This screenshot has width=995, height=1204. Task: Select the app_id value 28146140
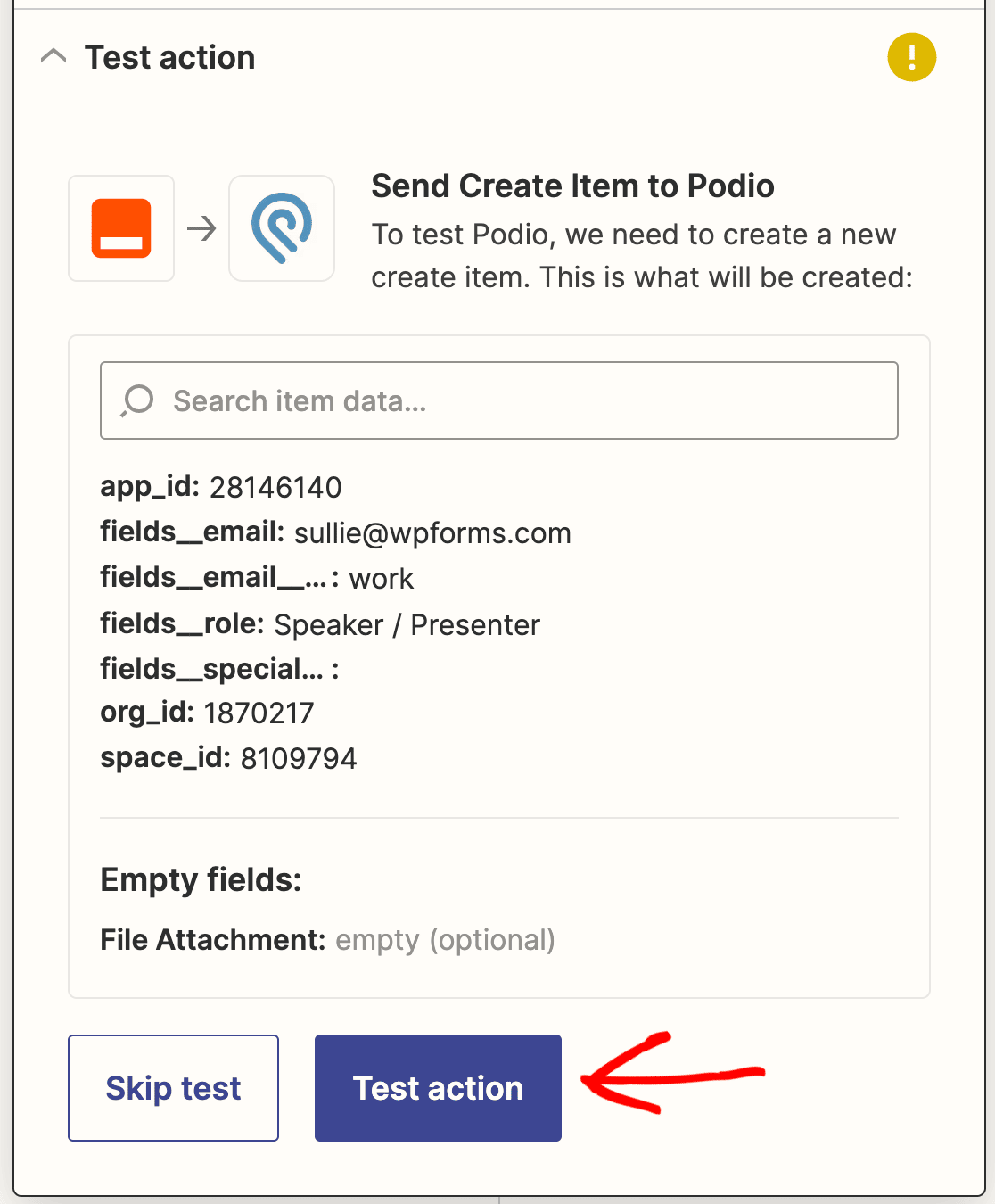275,487
